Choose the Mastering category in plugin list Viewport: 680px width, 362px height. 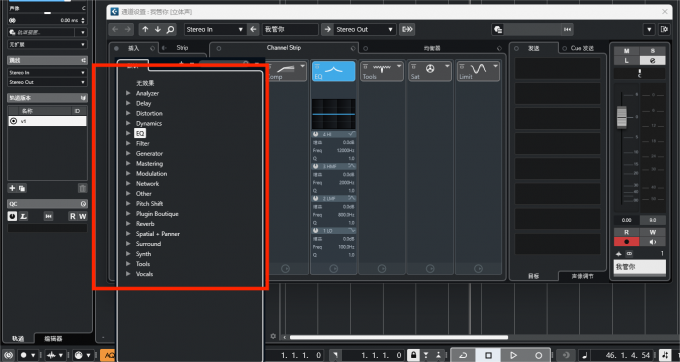coord(149,163)
